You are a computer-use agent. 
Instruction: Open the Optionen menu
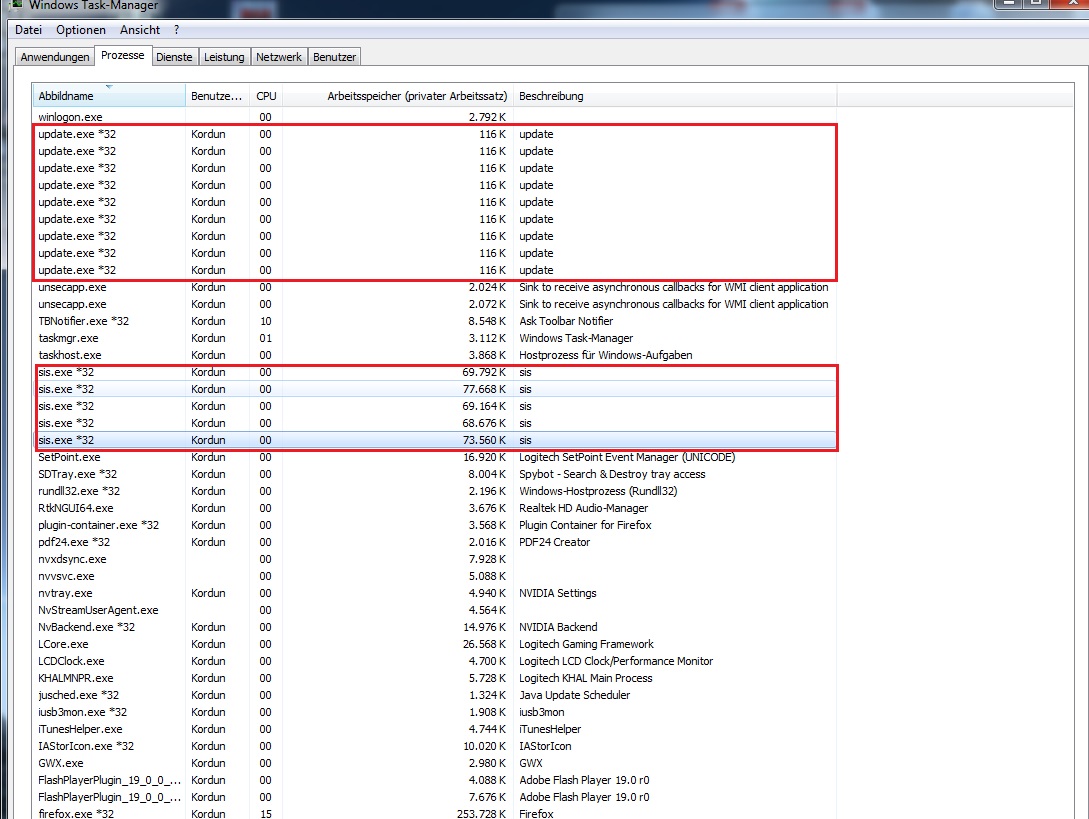pyautogui.click(x=81, y=30)
